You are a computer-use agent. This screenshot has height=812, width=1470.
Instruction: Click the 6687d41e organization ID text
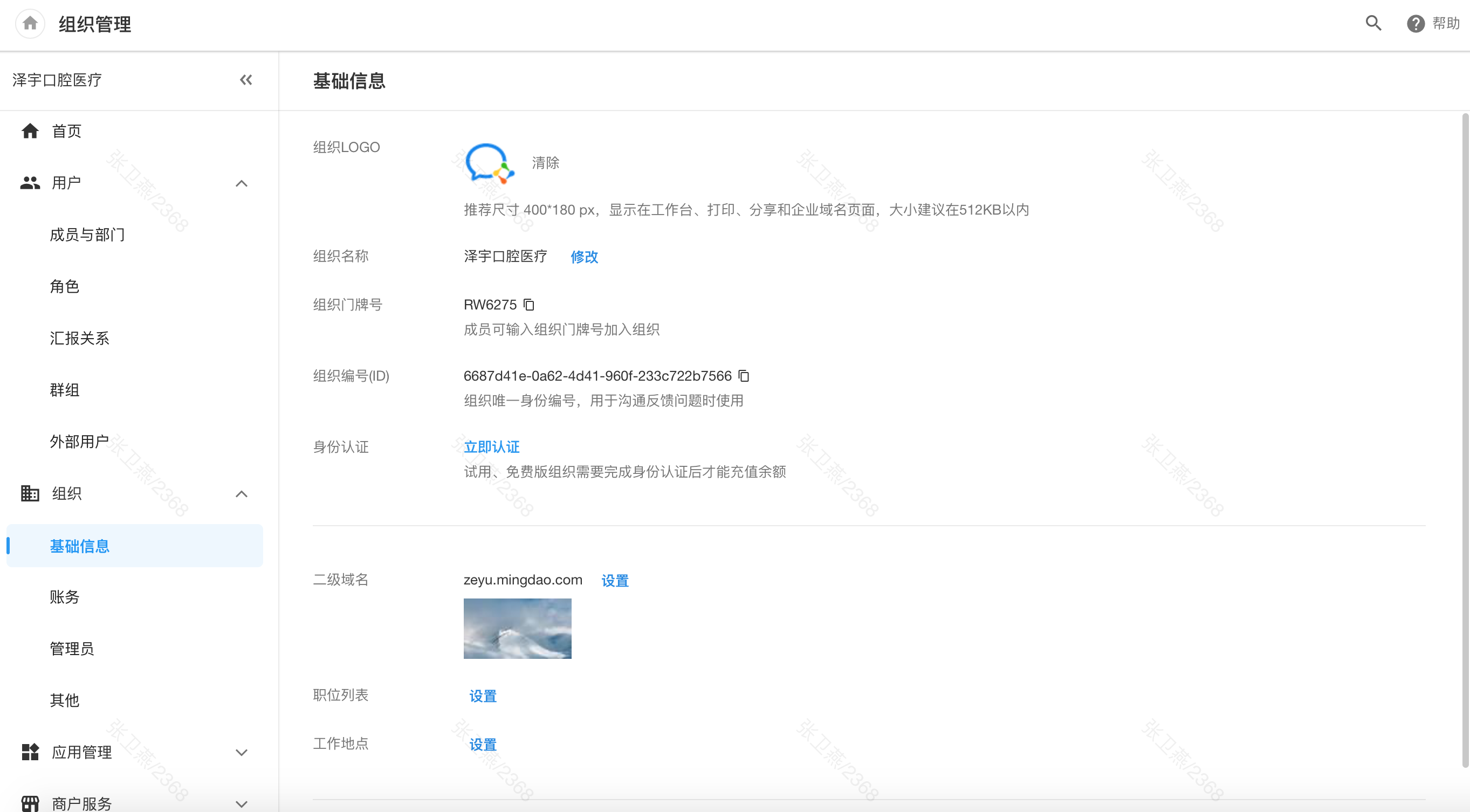click(597, 375)
